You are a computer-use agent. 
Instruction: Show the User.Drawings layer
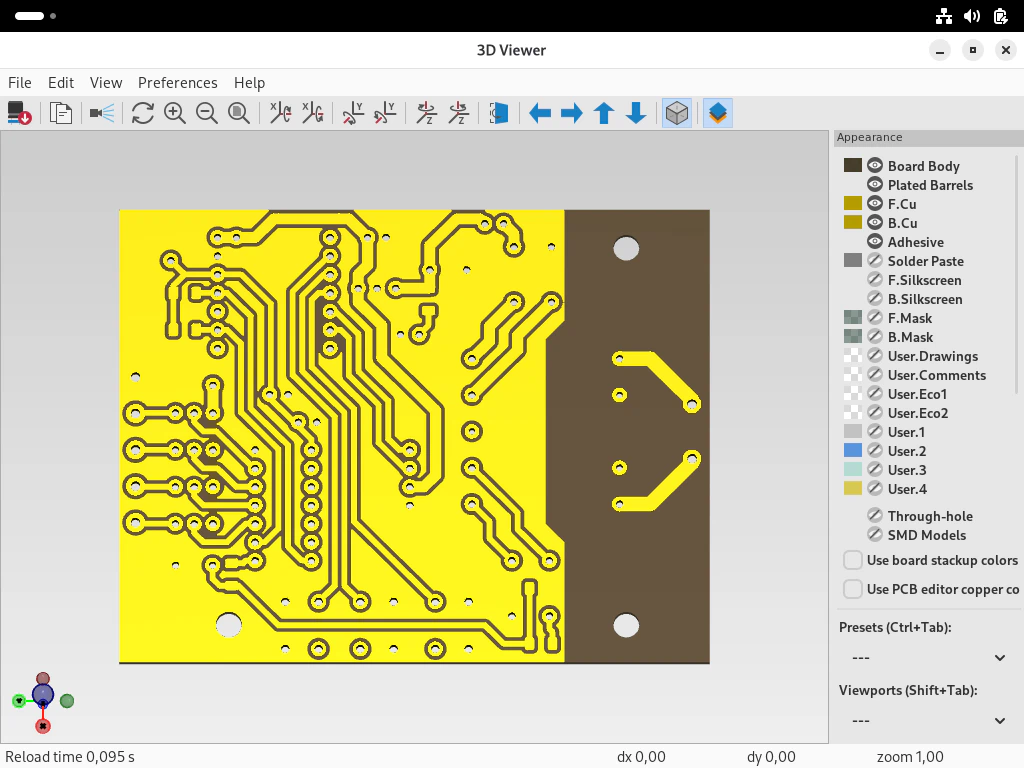tap(874, 355)
